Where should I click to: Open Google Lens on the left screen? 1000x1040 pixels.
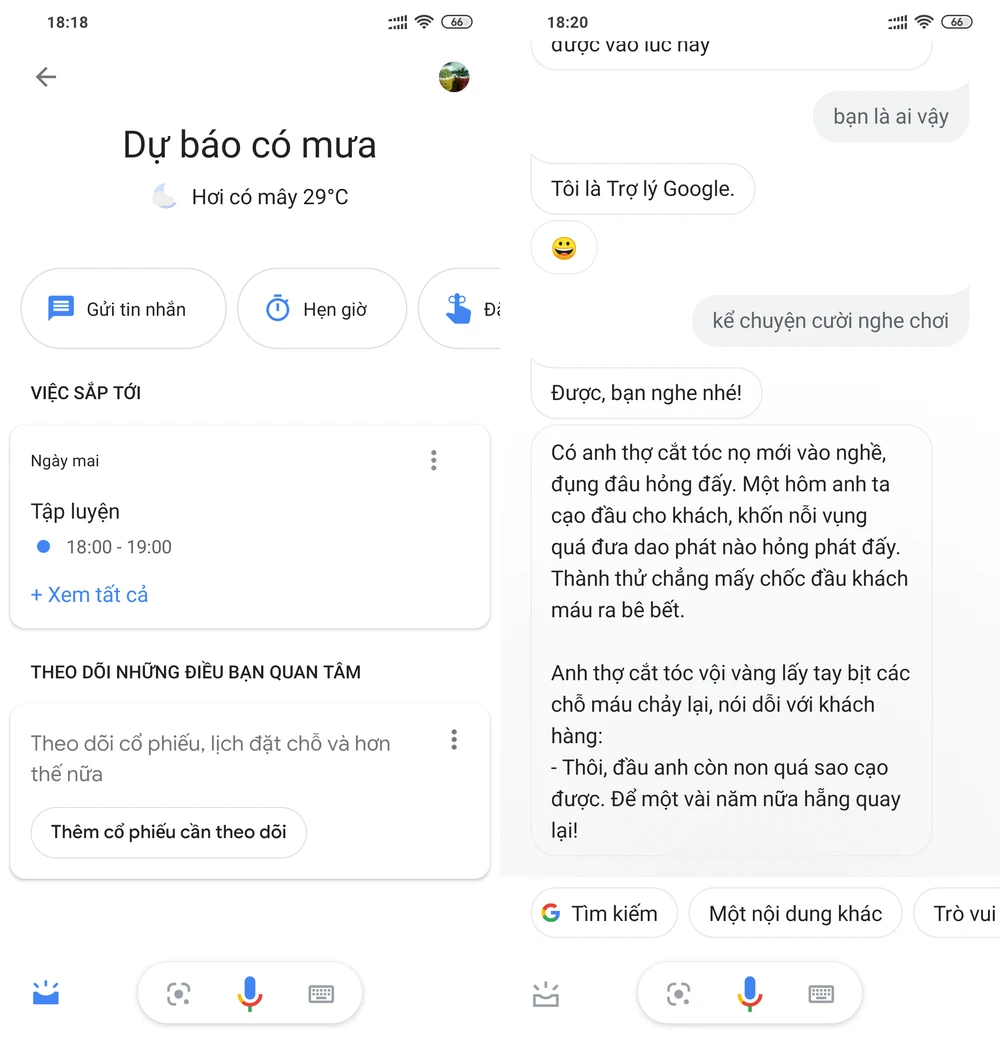pos(178,994)
